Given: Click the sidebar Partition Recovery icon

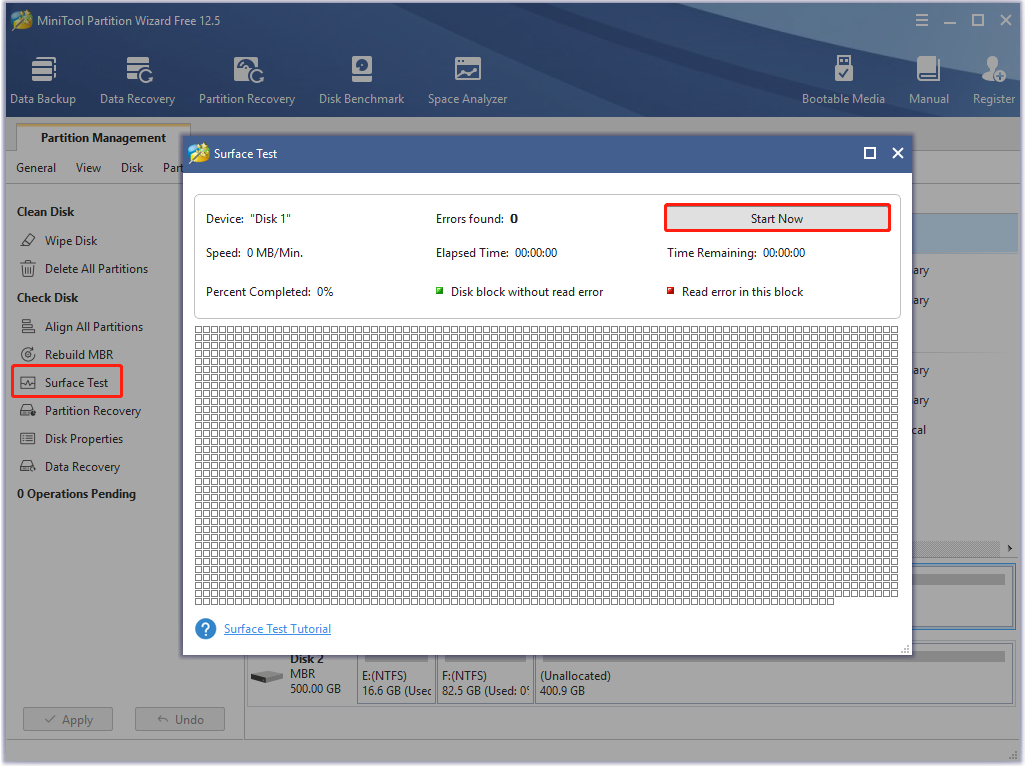Looking at the screenshot, I should (x=28, y=411).
